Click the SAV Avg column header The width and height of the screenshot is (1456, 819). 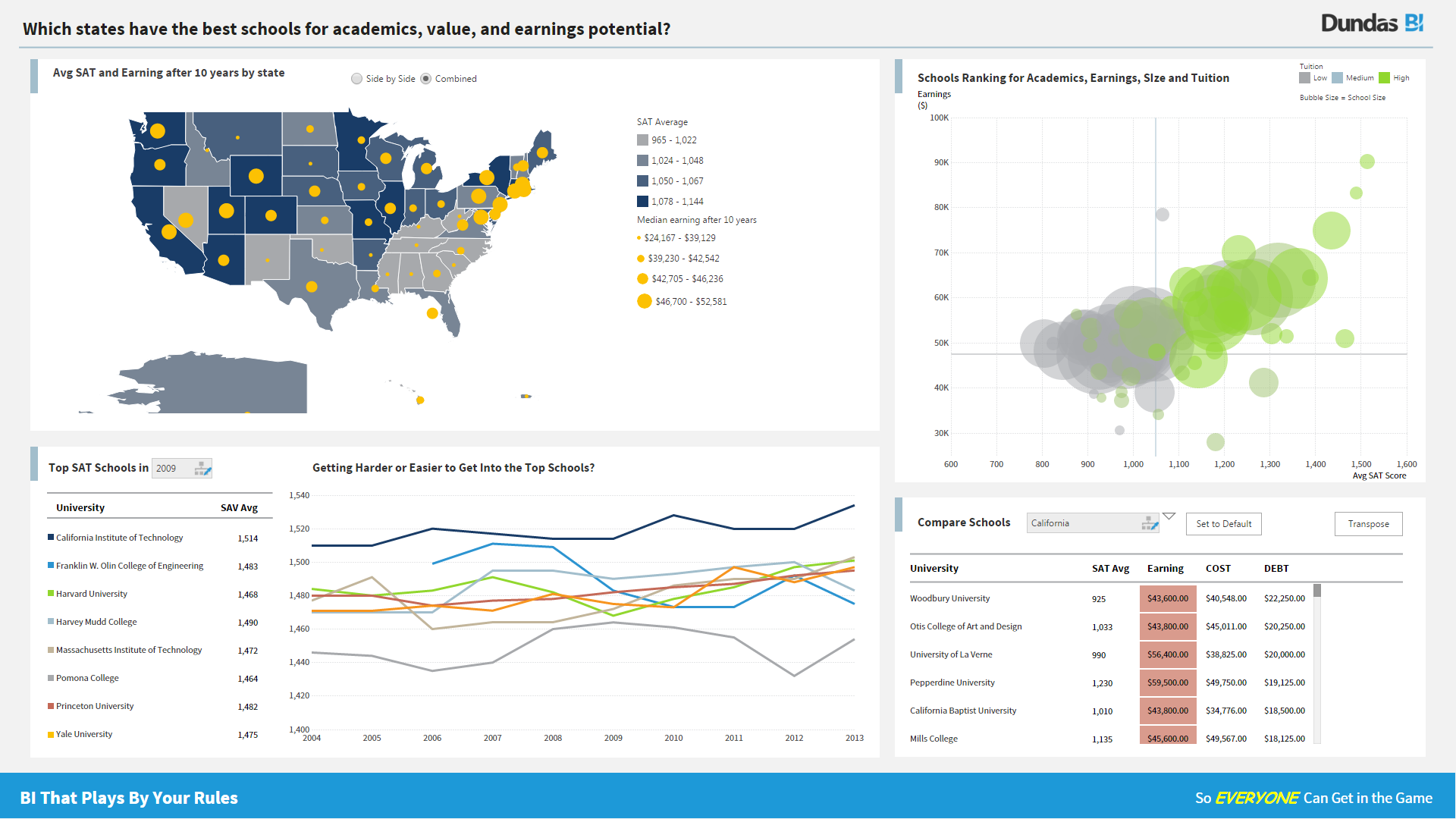[x=239, y=508]
